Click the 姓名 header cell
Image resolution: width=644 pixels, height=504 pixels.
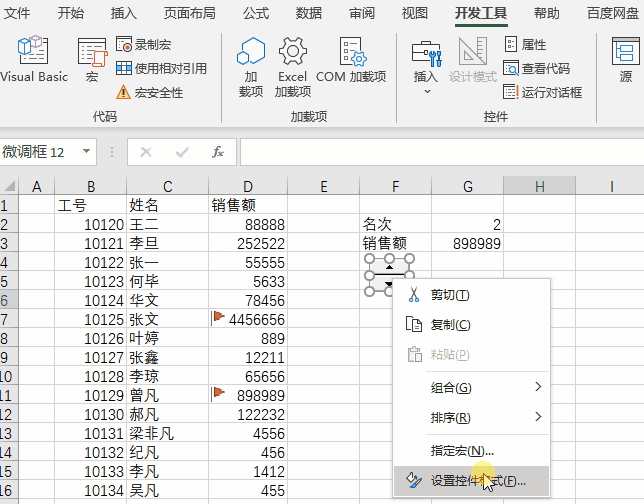point(167,205)
